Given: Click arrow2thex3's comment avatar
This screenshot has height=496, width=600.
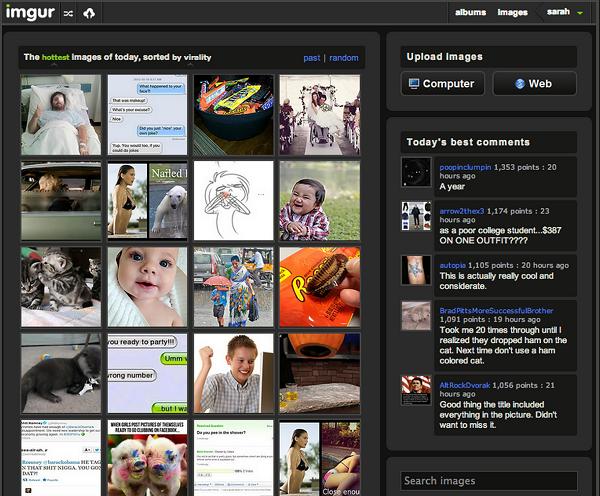Looking at the screenshot, I should coord(416,216).
